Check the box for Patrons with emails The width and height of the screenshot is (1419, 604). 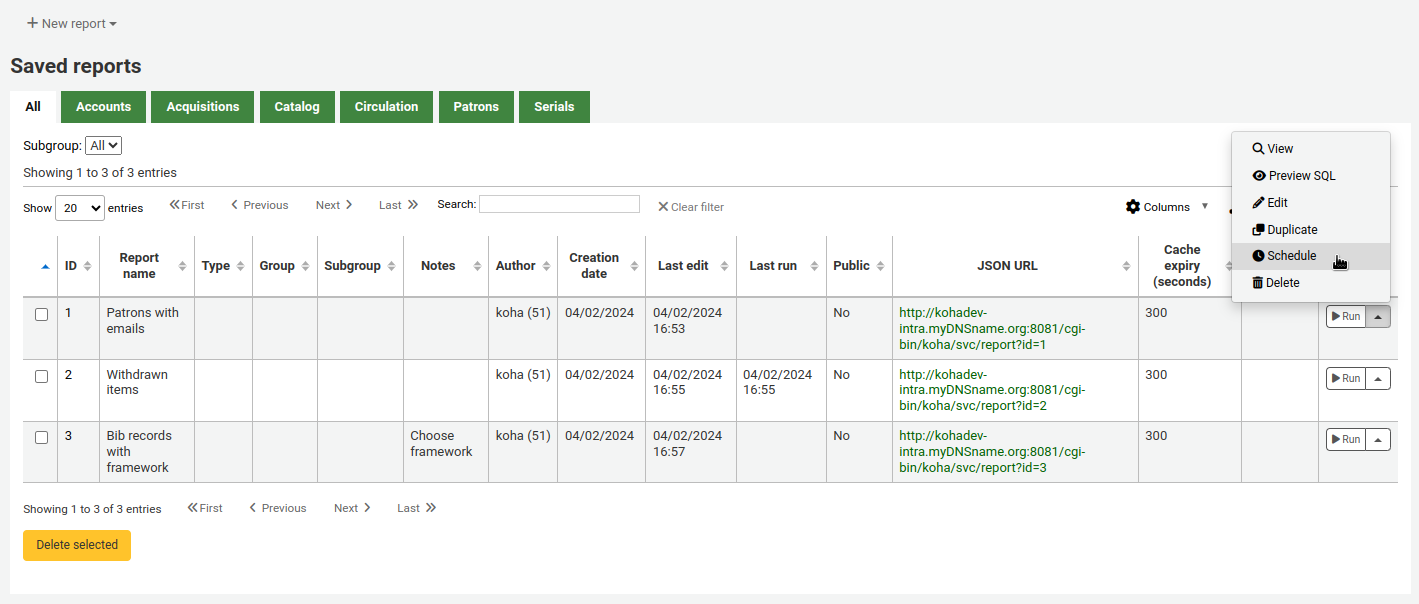[41, 314]
